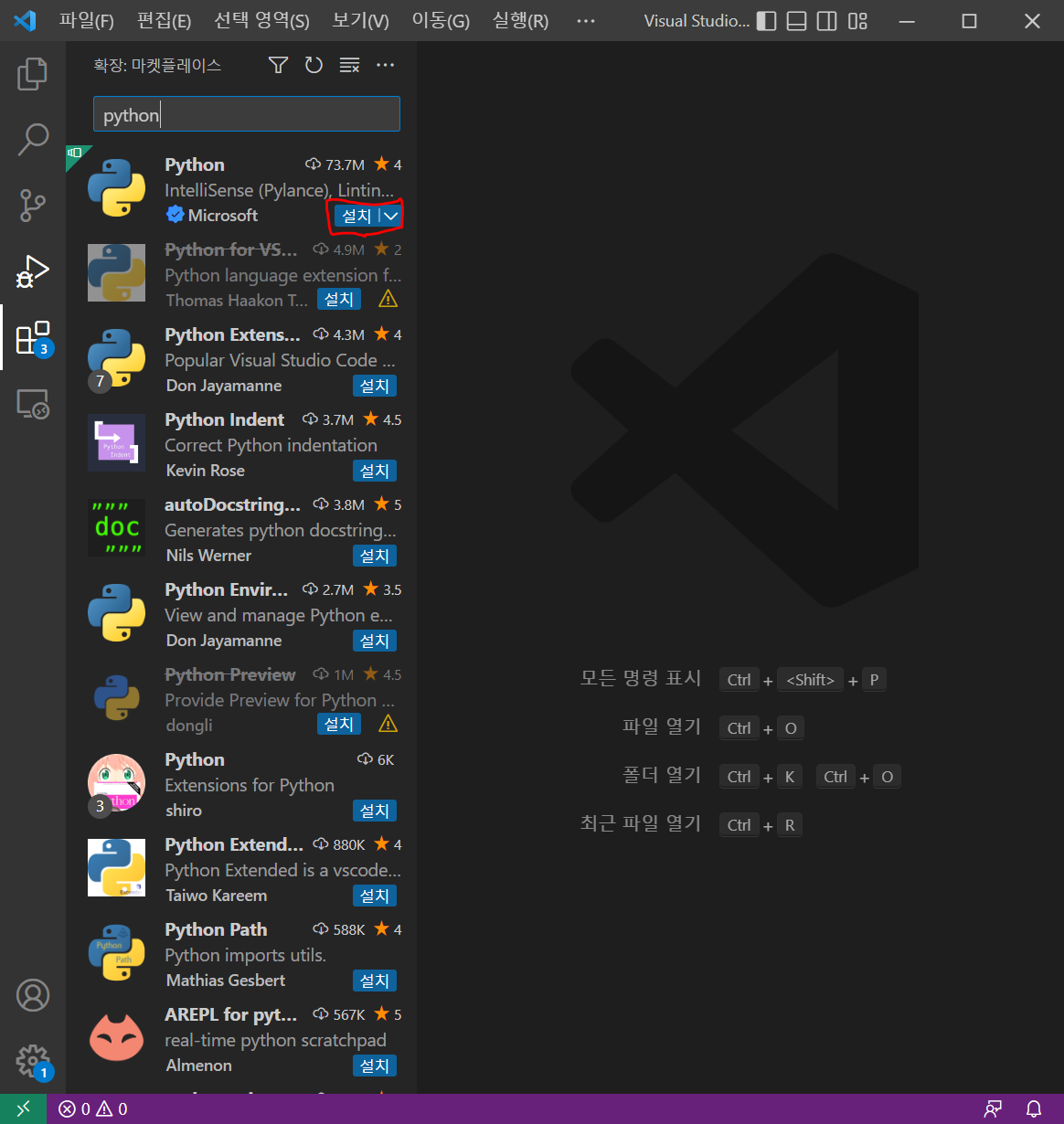Click the 파일 열기 shortcut hint

pos(662,726)
